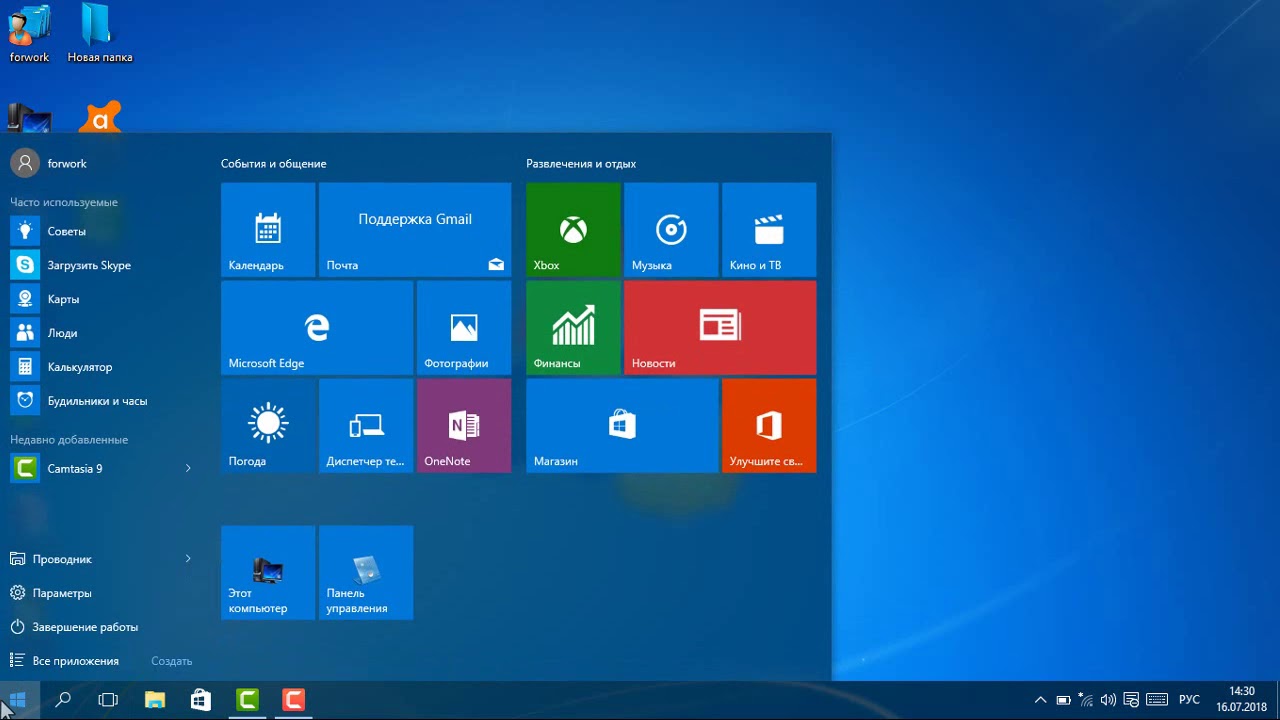This screenshot has width=1280, height=720.
Task: Open the Финансы tile
Action: tap(573, 327)
